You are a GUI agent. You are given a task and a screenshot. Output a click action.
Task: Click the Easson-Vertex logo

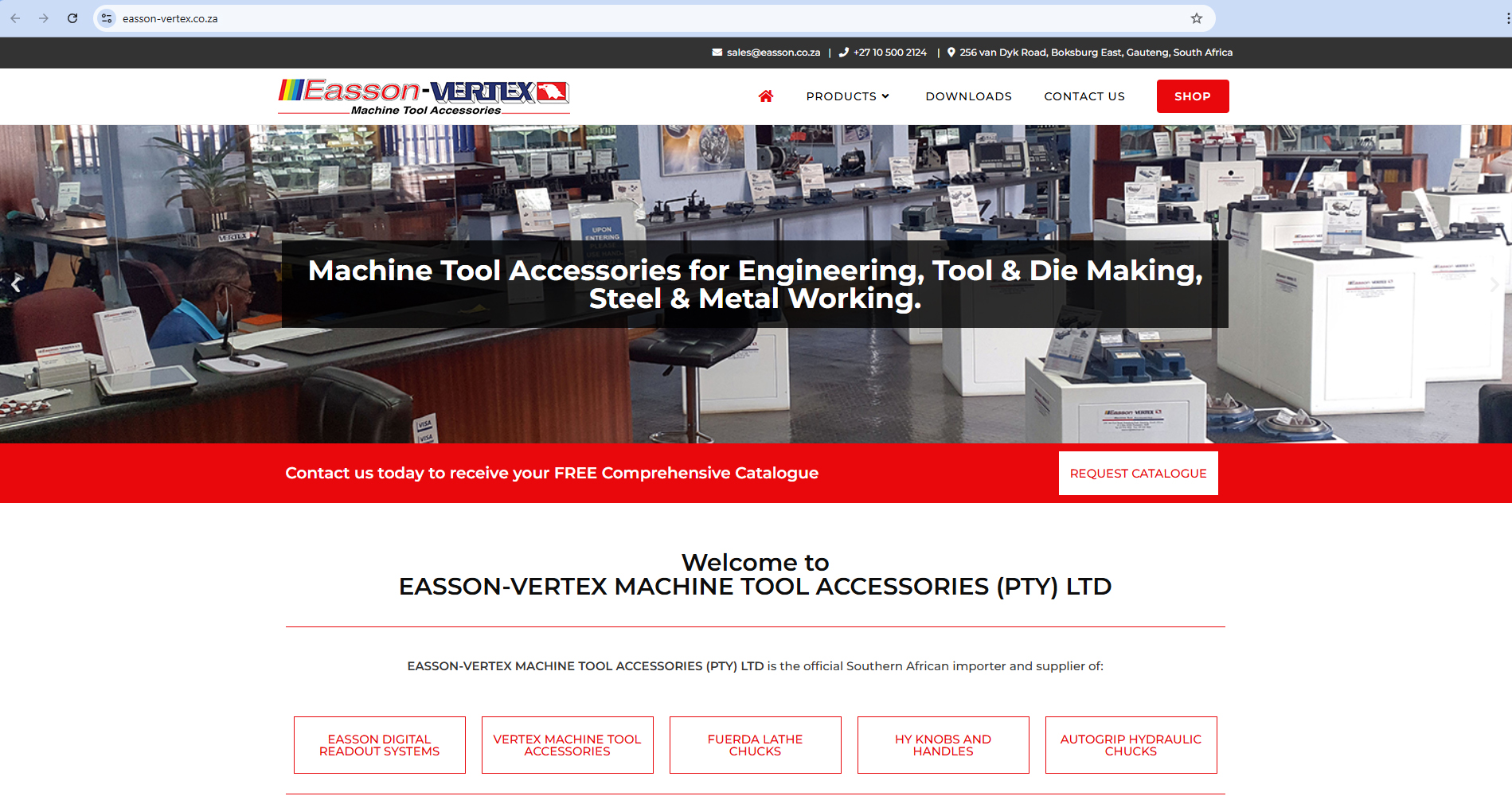[x=424, y=96]
